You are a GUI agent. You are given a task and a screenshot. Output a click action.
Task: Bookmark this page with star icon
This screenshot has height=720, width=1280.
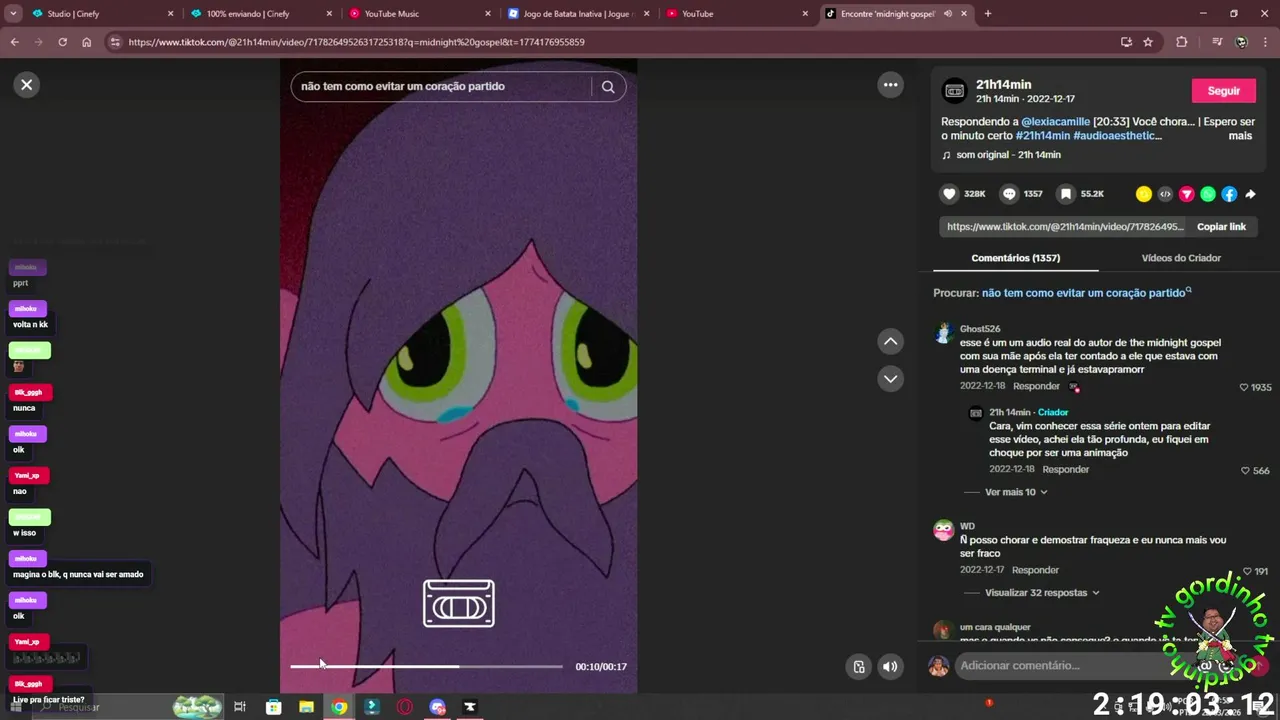pos(1148,42)
